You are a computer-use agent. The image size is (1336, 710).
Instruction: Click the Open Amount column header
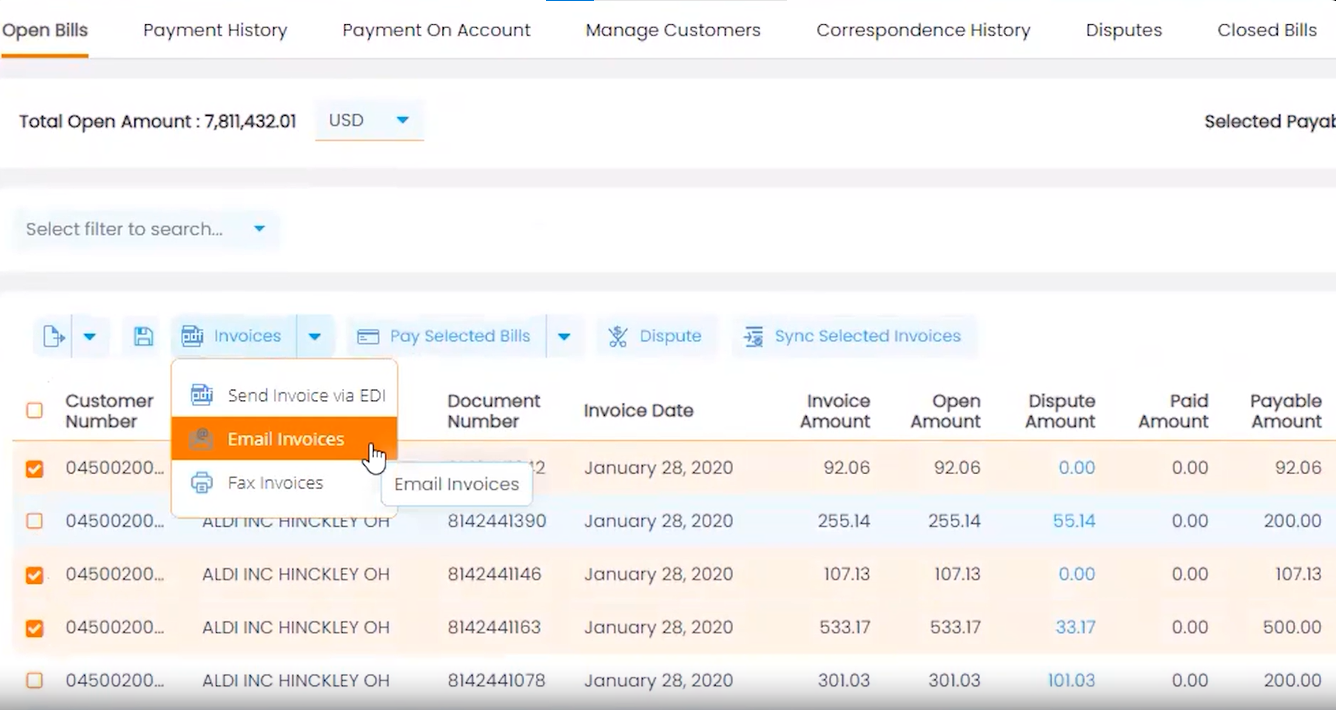[x=945, y=411]
